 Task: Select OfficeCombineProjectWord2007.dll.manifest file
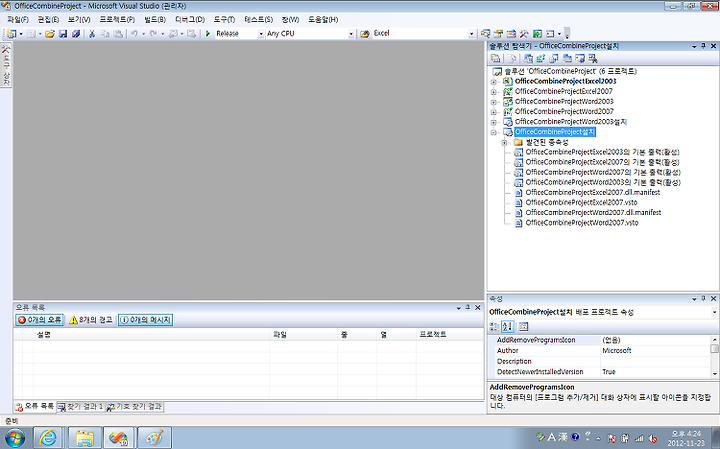(x=593, y=213)
